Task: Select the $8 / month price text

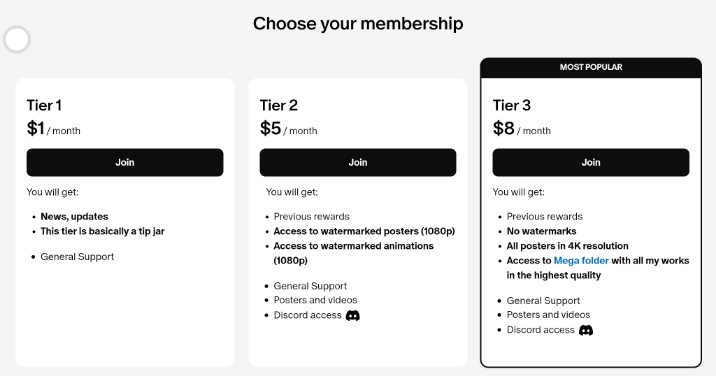Action: (x=521, y=128)
